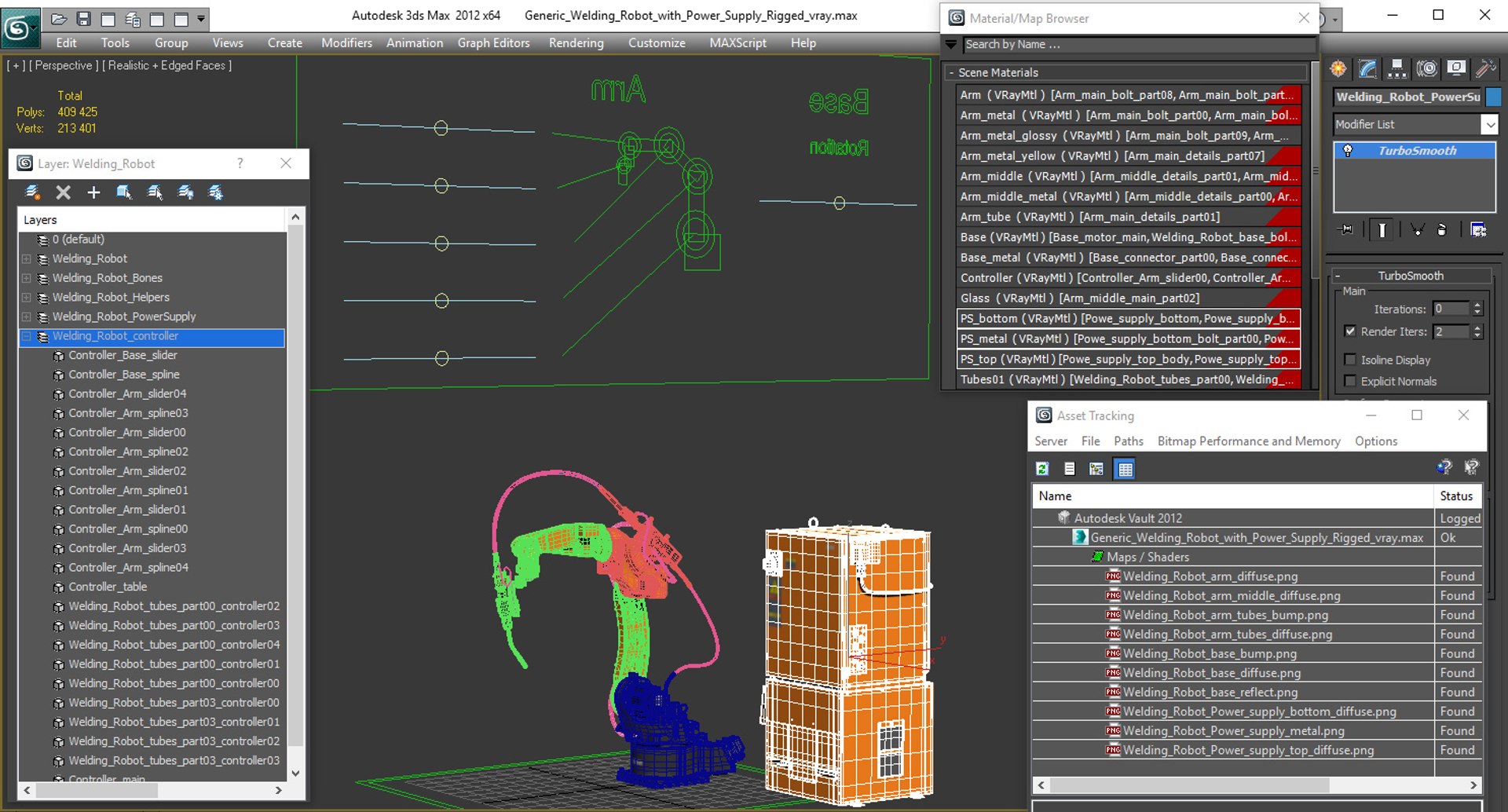This screenshot has height=812, width=1508.
Task: Click the Freeze layers snowflake icon
Action: point(216,192)
